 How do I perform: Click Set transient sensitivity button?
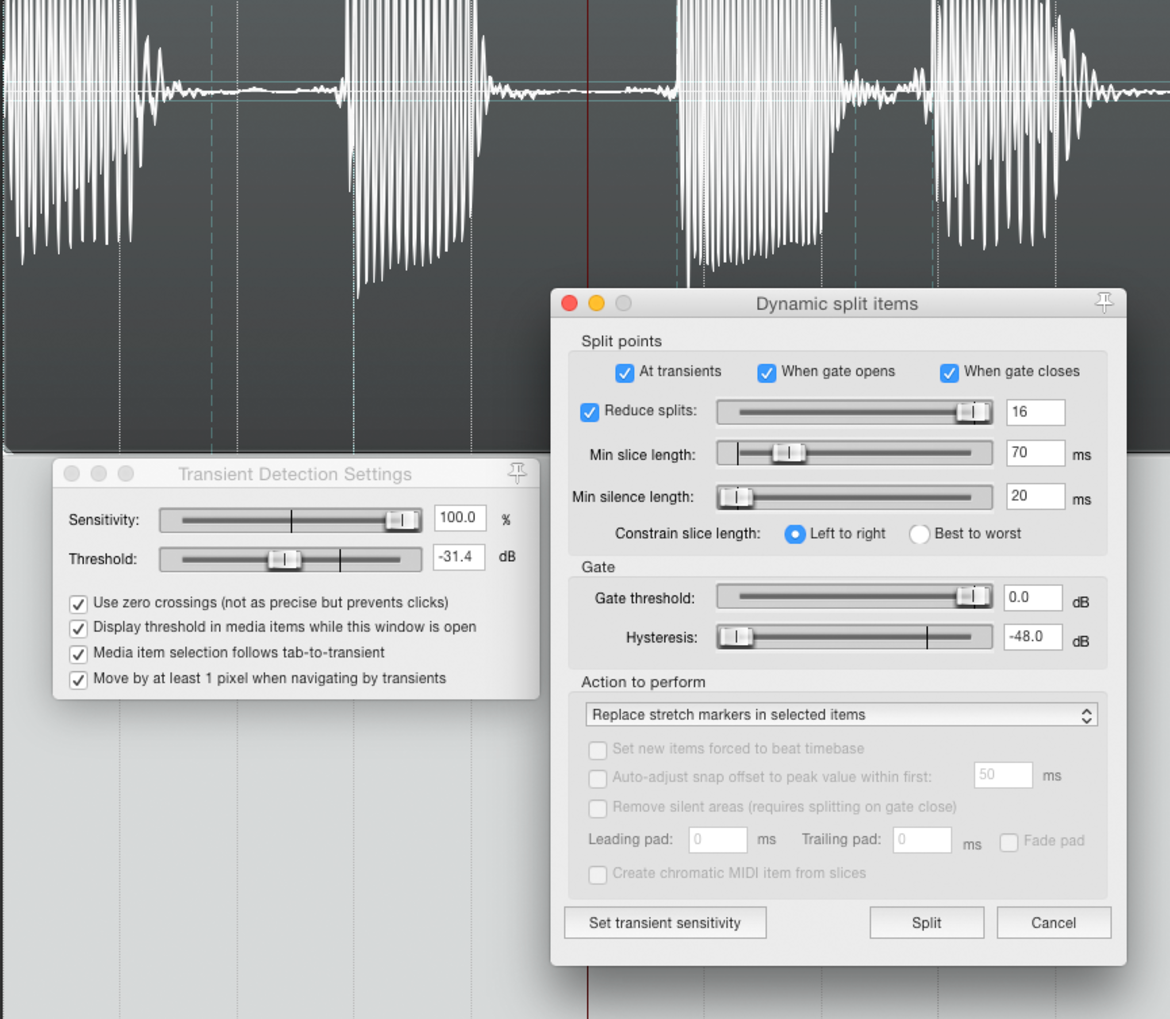[x=665, y=923]
